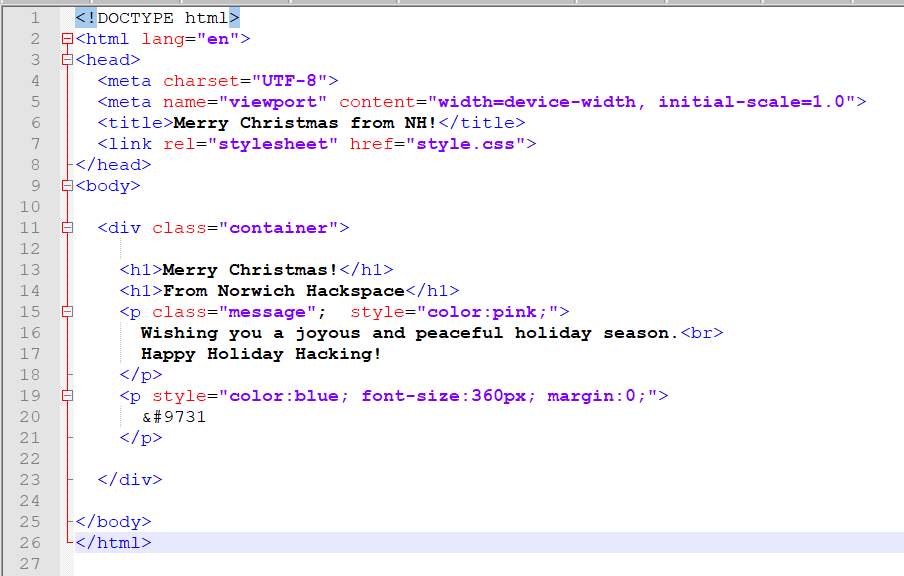Click the closing p tag on line 21
The height and width of the screenshot is (576, 904).
point(141,438)
